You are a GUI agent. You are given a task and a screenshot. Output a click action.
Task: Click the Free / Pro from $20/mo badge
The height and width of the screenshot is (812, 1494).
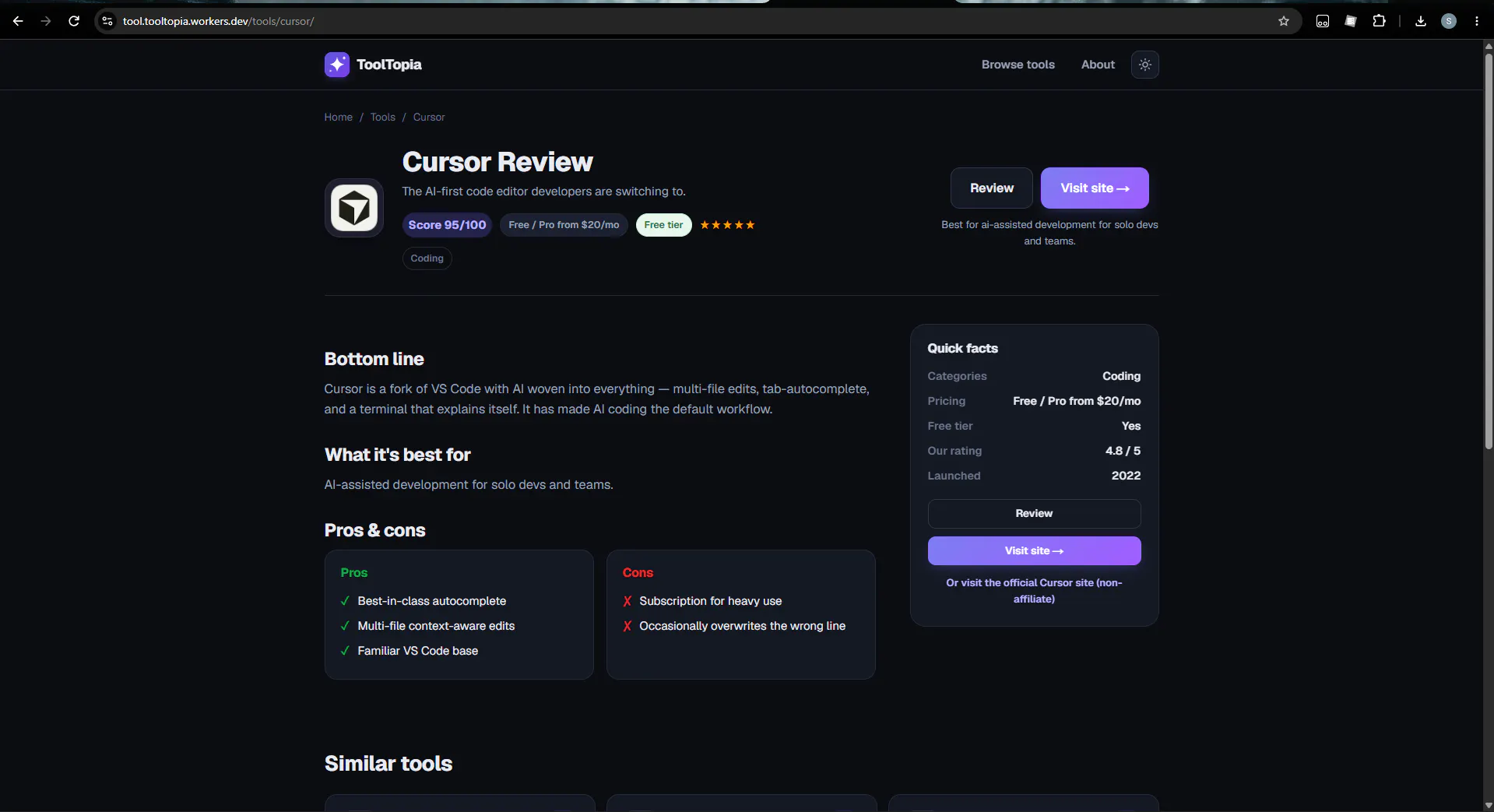[x=564, y=225]
